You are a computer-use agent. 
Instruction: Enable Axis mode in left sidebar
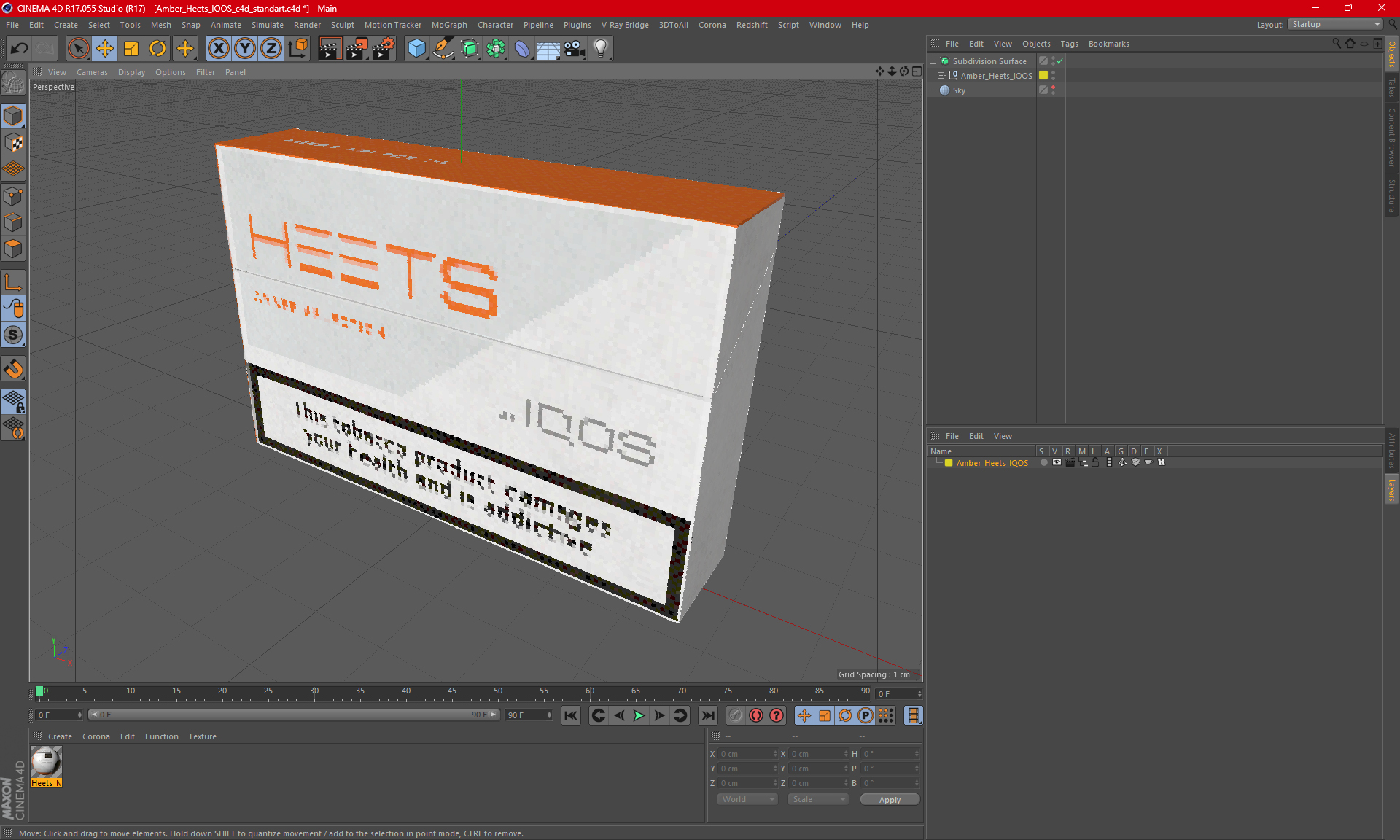[13, 282]
